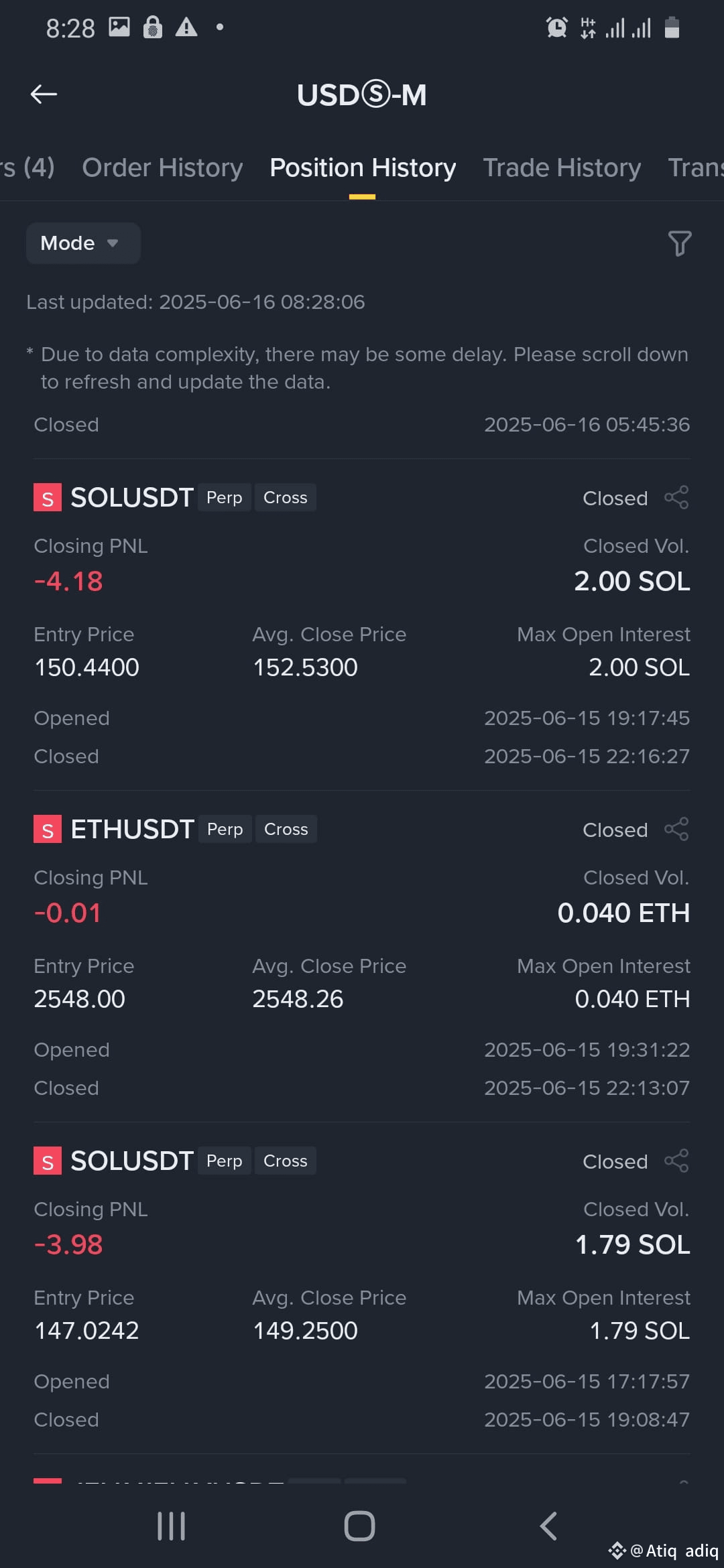Tap the alarm icon in status bar

point(556,28)
